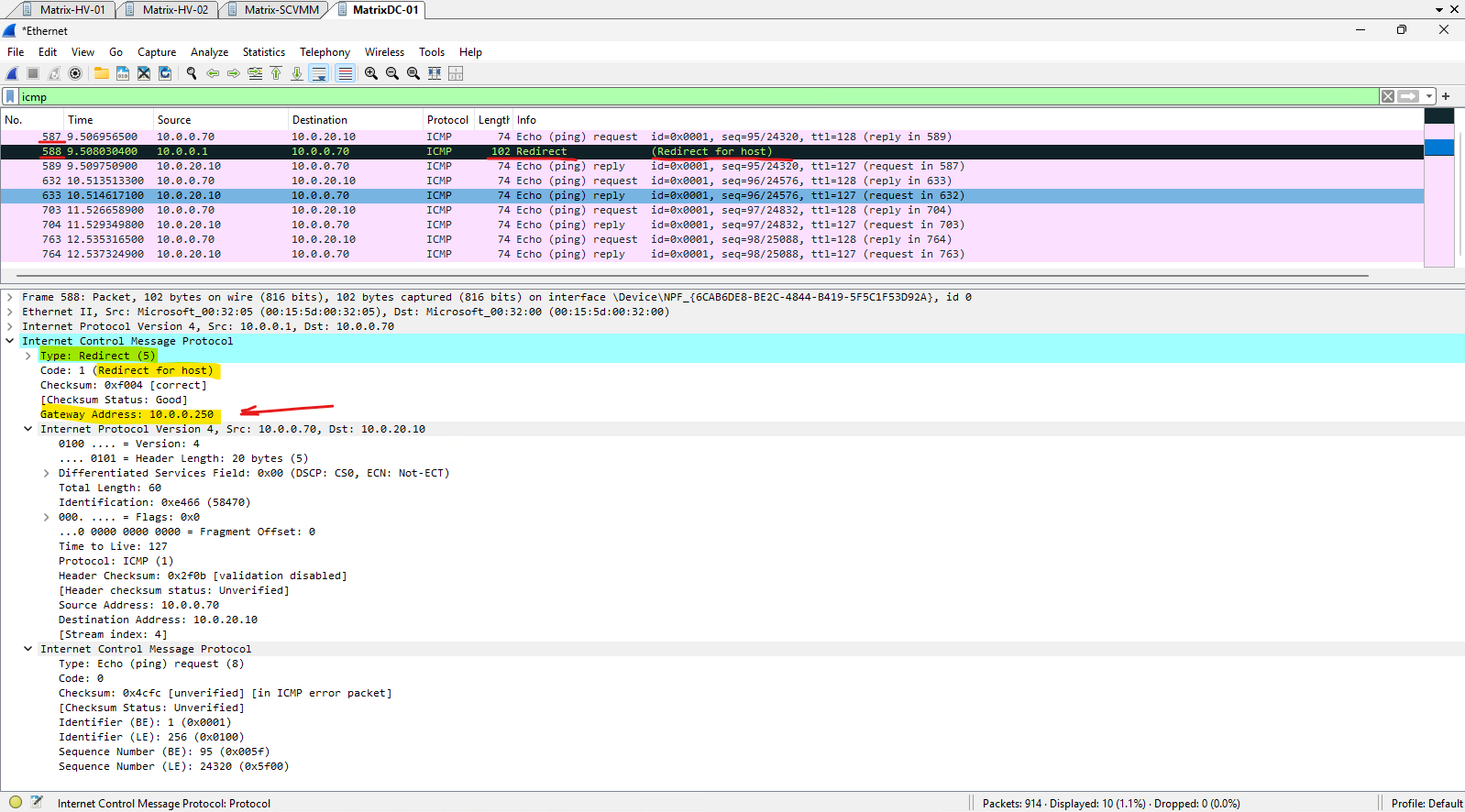Find a packet with the magnifier icon
The width and height of the screenshot is (1465, 812).
(x=192, y=73)
